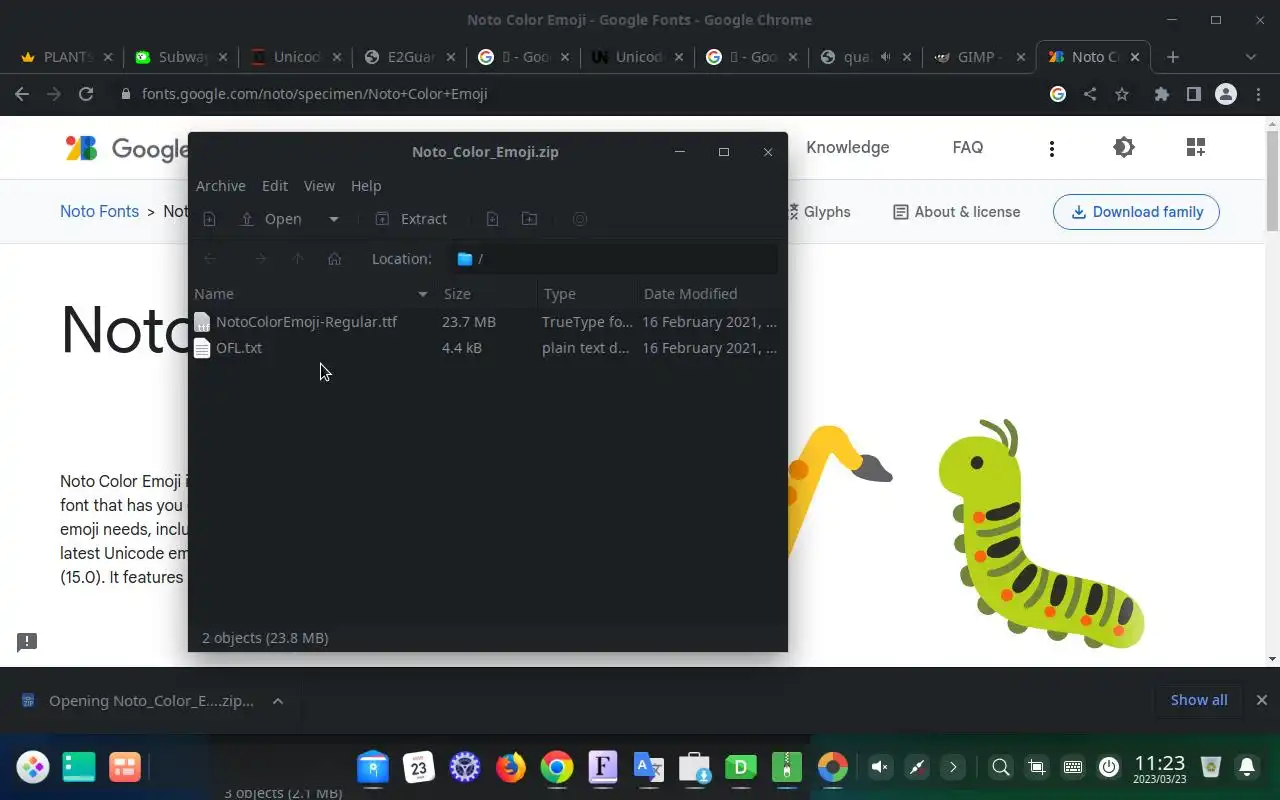The height and width of the screenshot is (800, 1280).
Task: Click Show all downloads link
Action: [x=1199, y=700]
